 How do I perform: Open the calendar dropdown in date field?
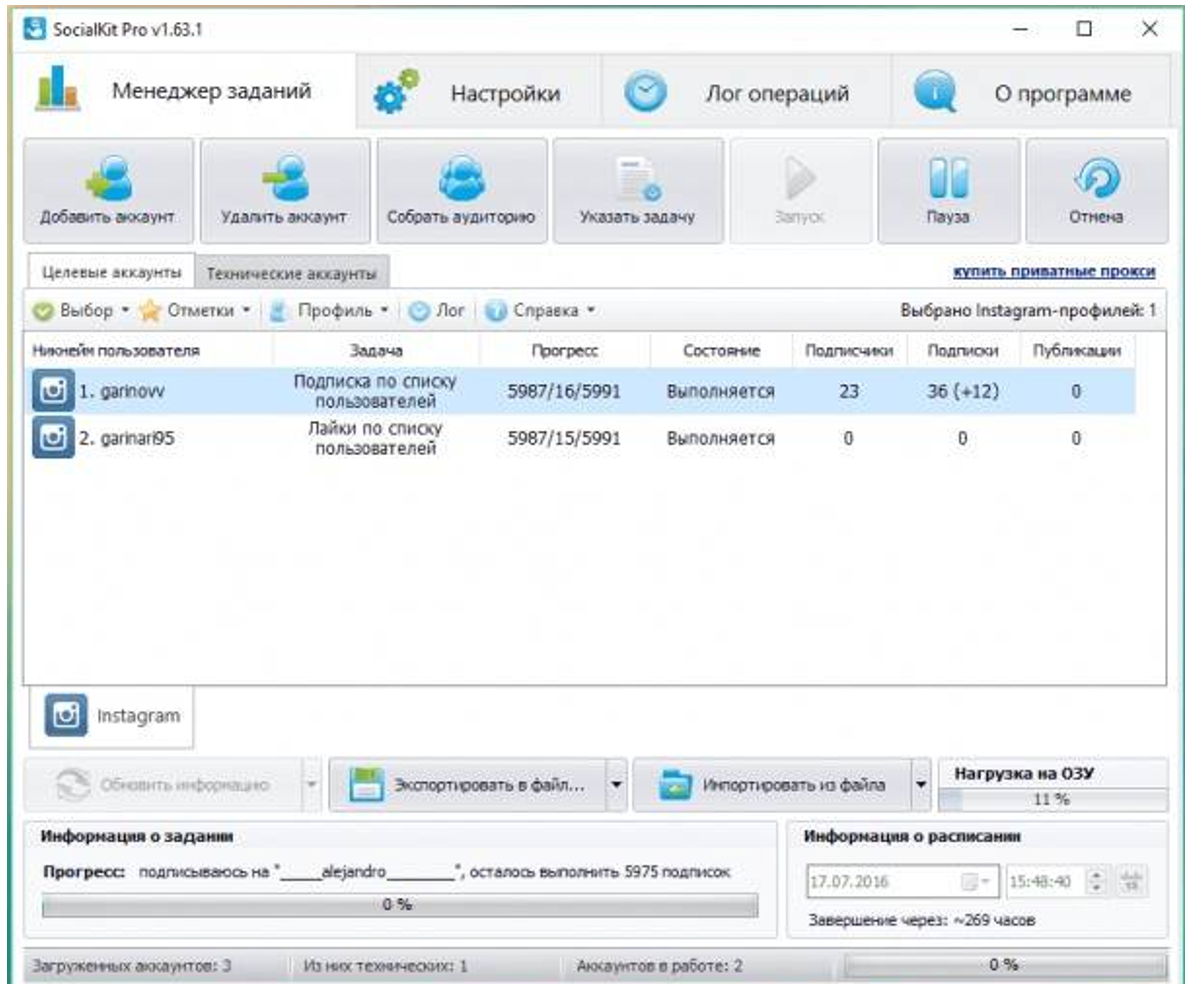[977, 881]
